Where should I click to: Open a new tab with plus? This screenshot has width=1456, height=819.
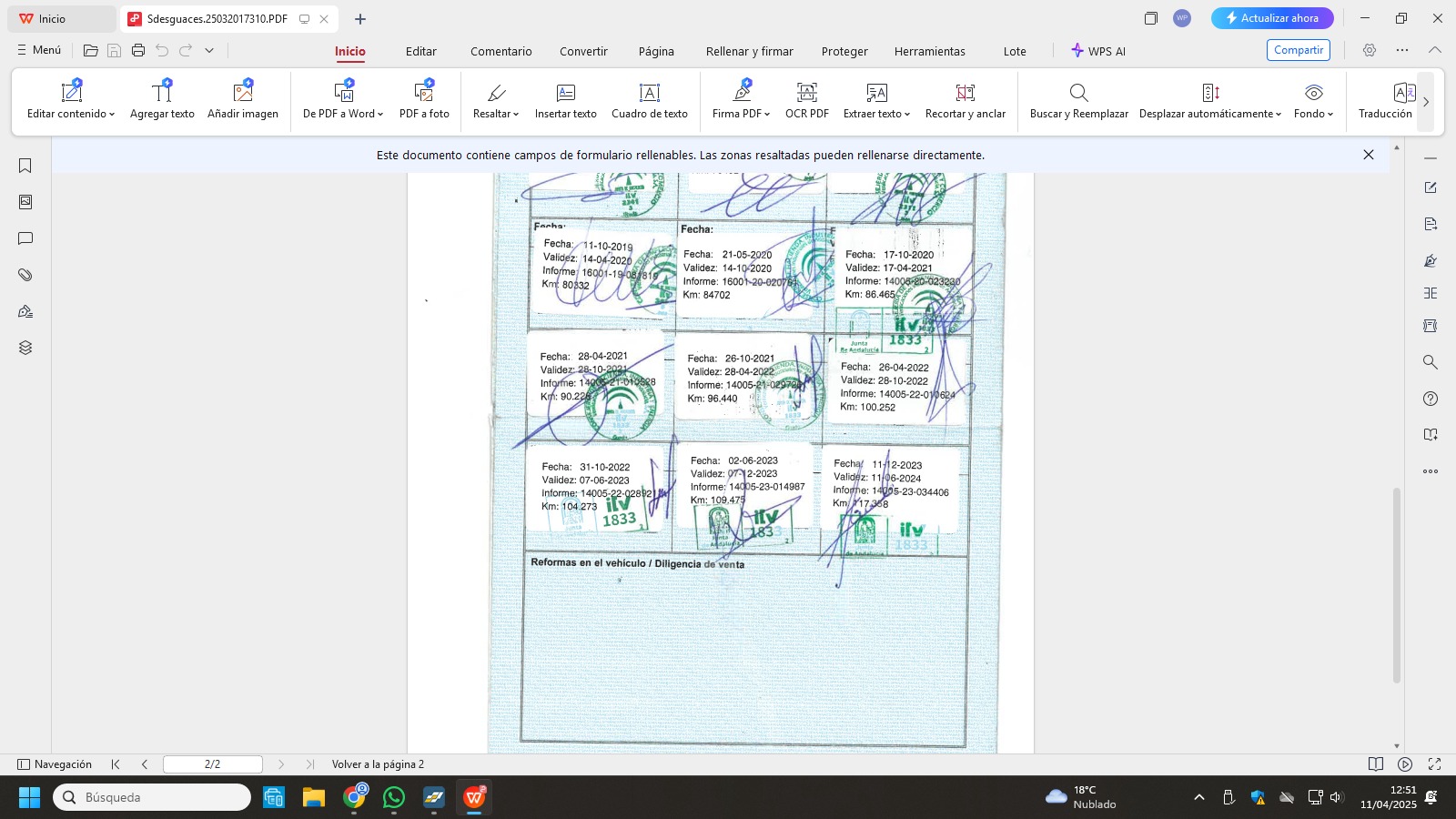coord(360,18)
